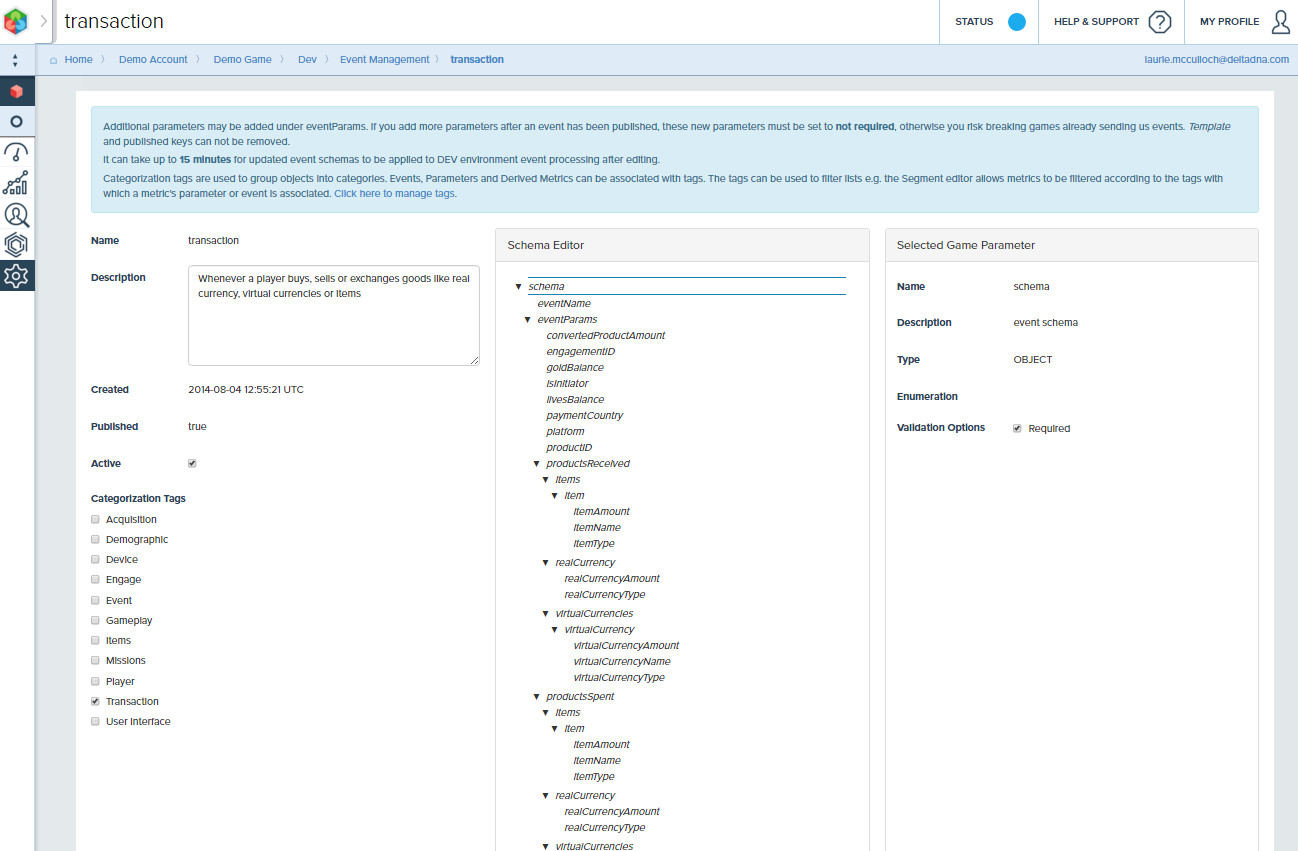Open the line chart analytics sidebar icon
The height and width of the screenshot is (851, 1298).
(16, 183)
